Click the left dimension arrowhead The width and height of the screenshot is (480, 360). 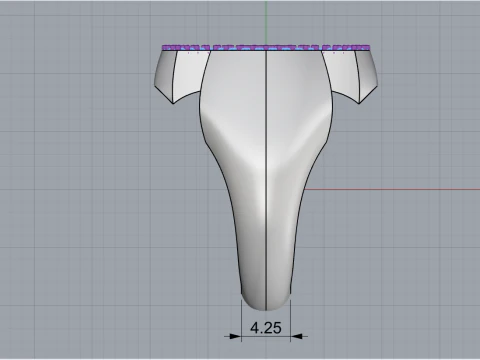point(233,336)
